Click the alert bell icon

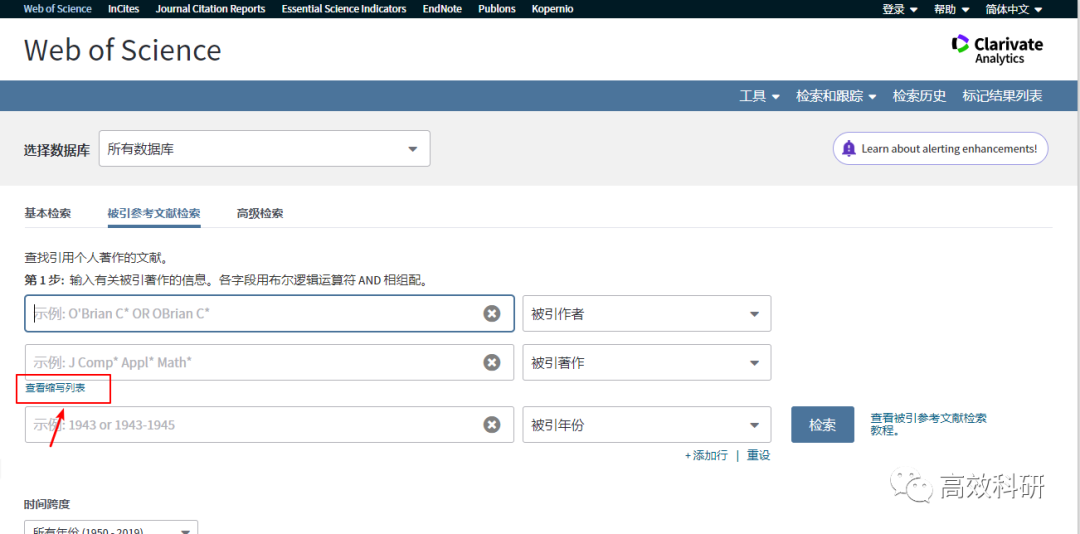(849, 148)
